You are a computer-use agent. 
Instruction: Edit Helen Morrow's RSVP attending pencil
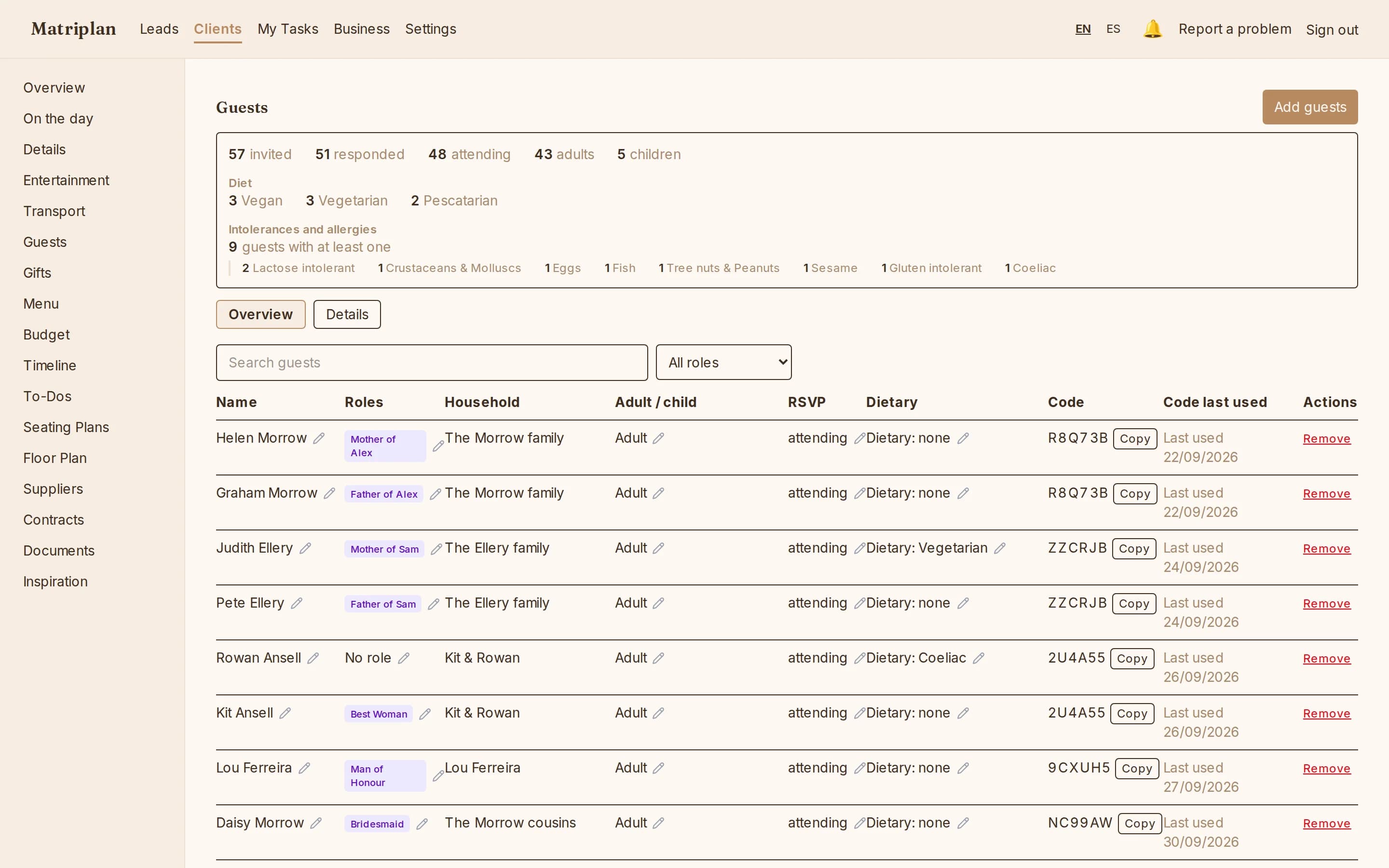coord(859,438)
